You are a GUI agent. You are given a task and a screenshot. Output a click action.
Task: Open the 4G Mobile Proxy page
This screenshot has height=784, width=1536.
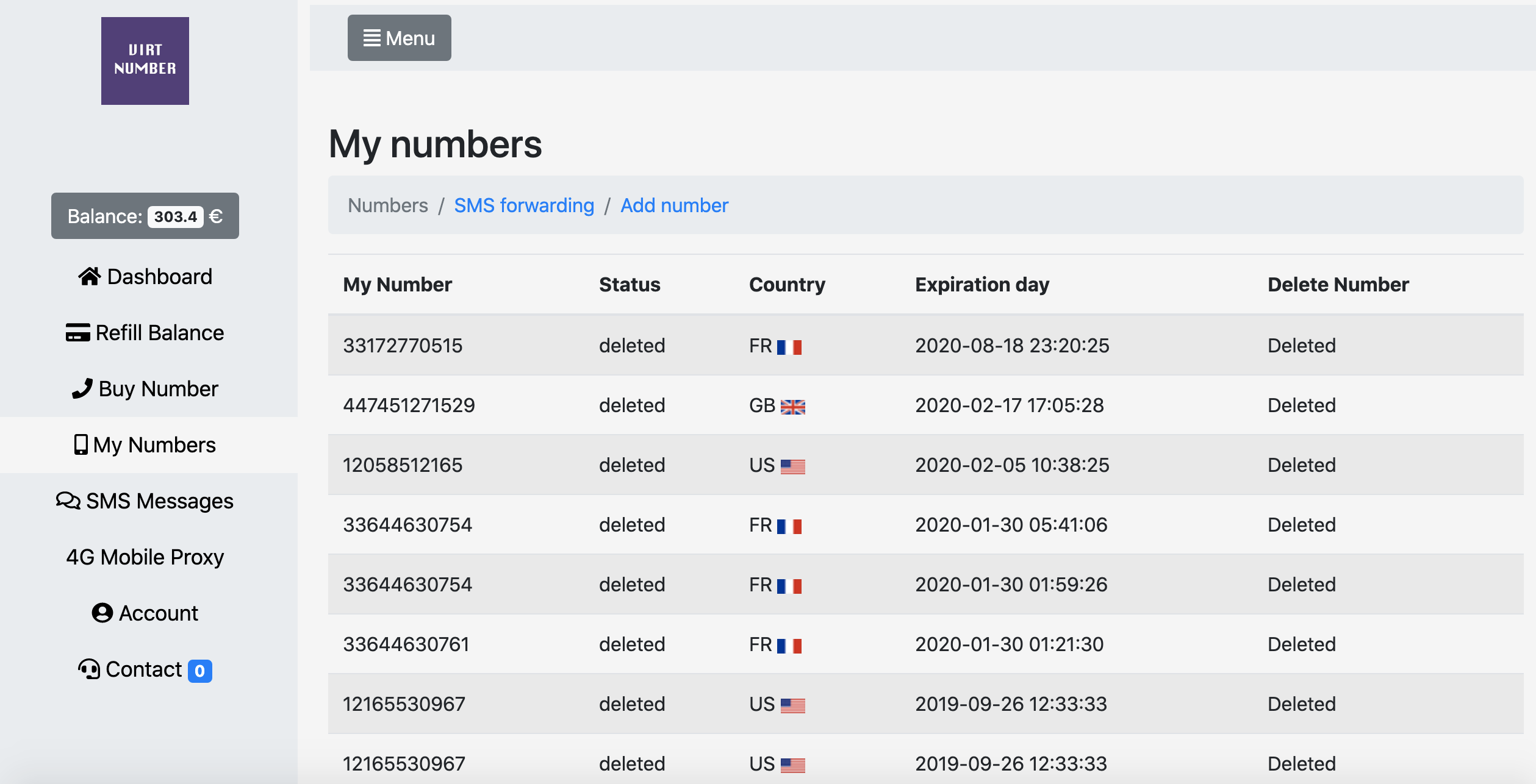click(145, 557)
